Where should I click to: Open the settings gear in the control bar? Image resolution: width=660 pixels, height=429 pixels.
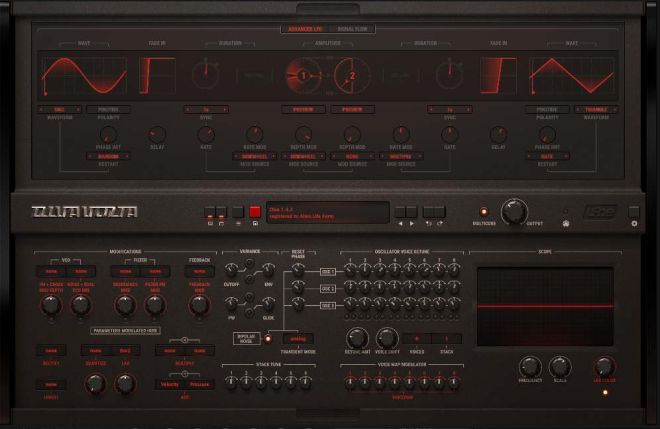(x=634, y=224)
